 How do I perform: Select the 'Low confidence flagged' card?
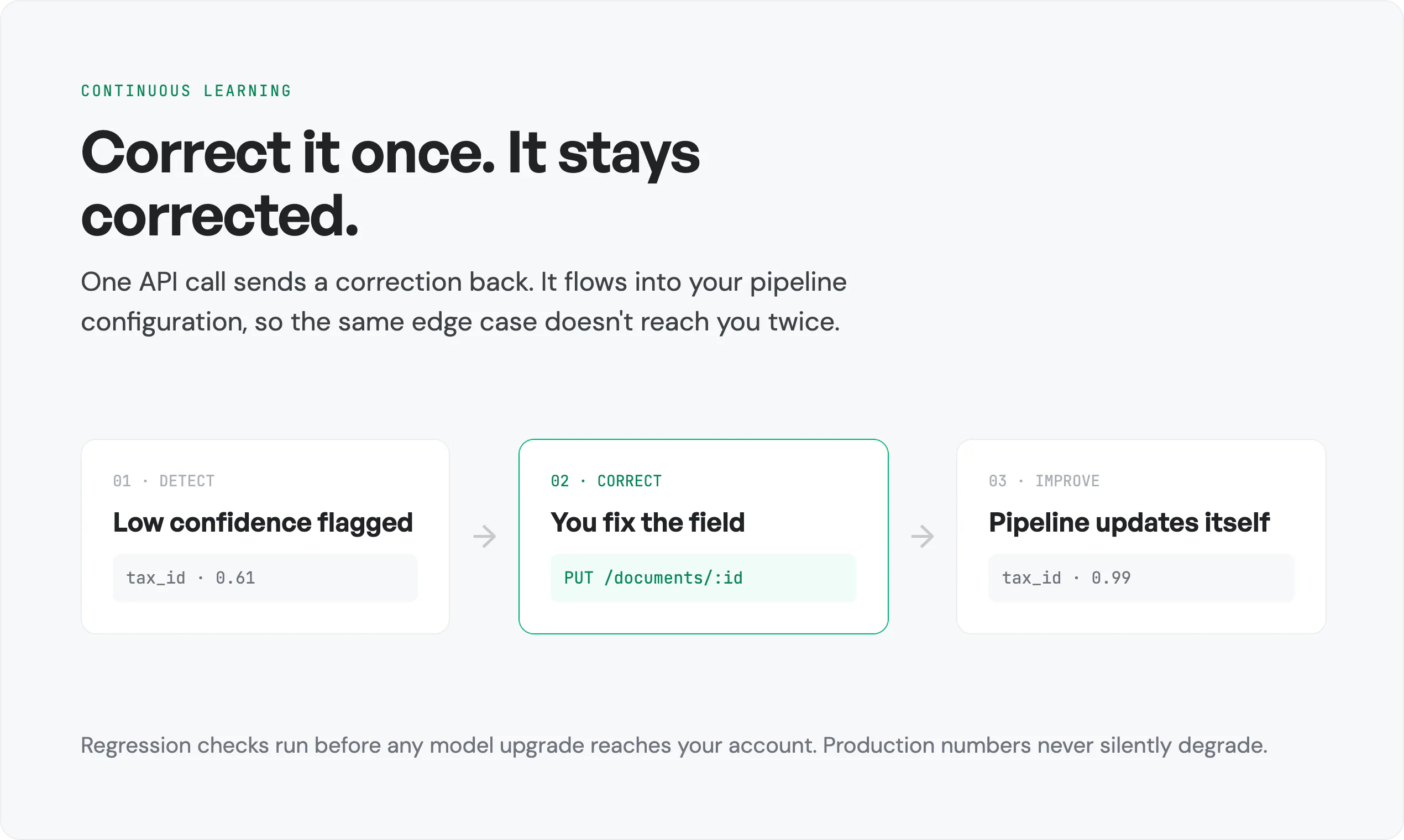(x=265, y=537)
